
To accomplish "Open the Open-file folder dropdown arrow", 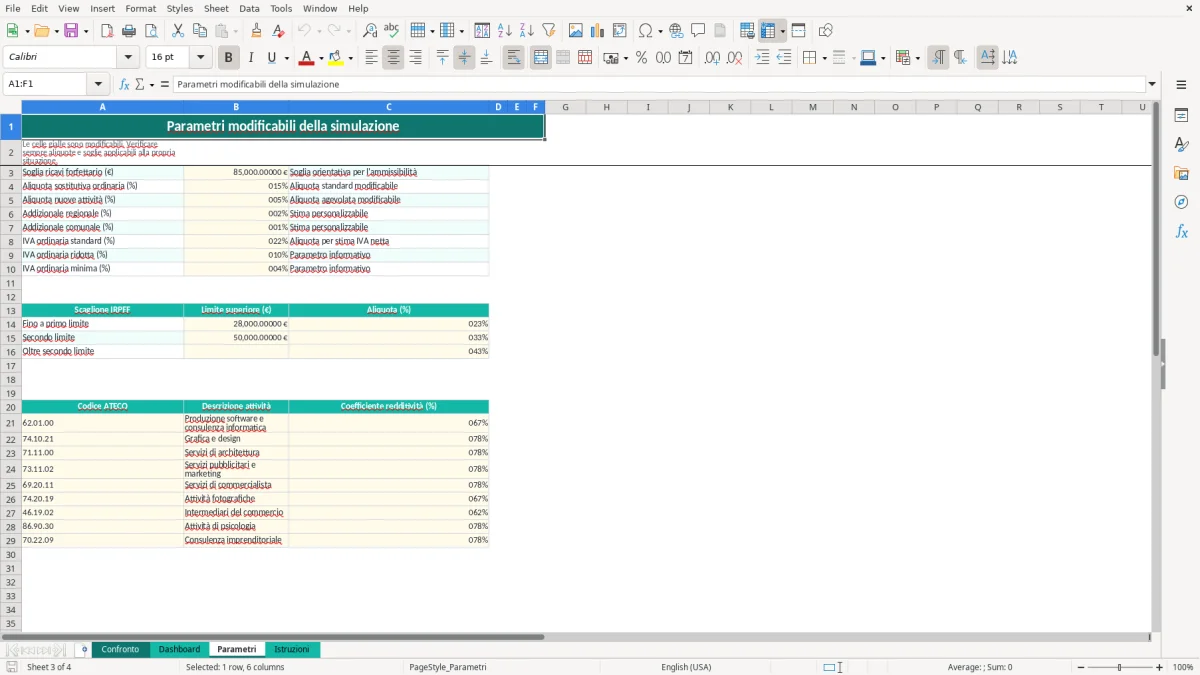I will 55,31.
